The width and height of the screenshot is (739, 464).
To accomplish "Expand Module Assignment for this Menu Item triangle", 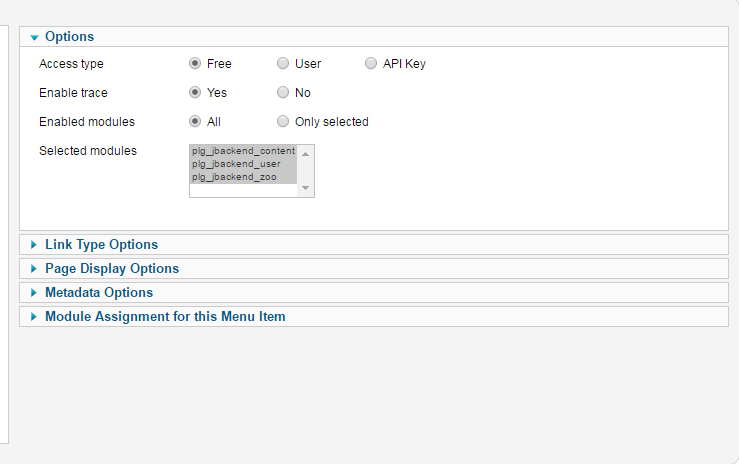I will (33, 317).
